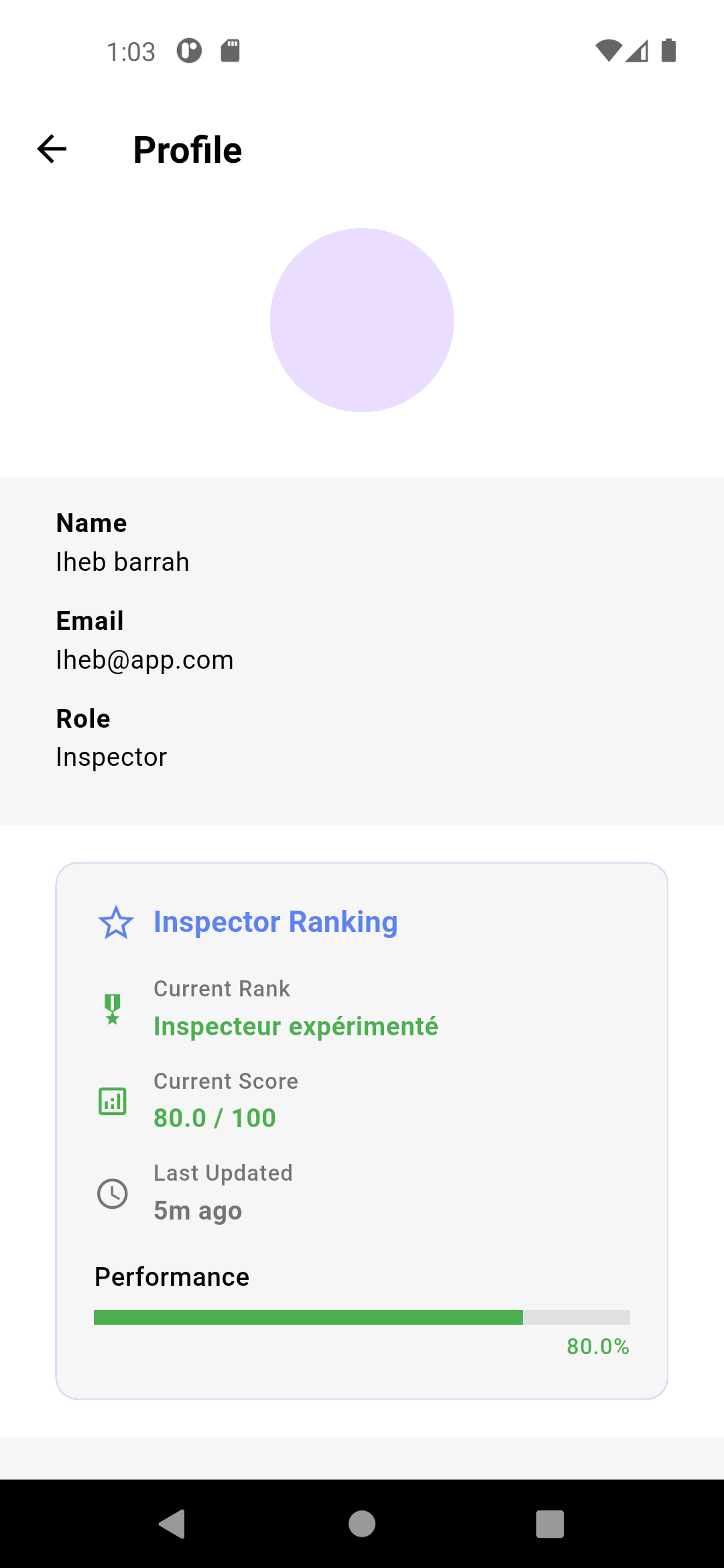Tap the back arrow icon

52,149
